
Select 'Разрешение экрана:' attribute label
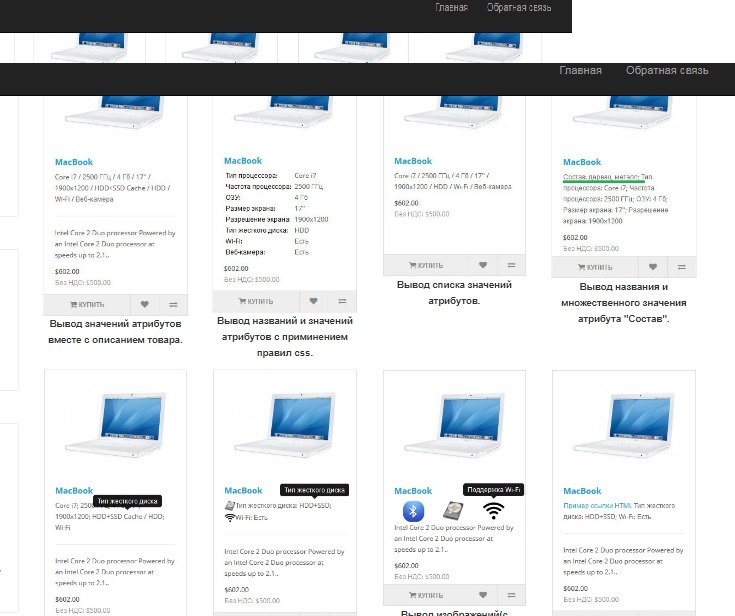pos(257,219)
